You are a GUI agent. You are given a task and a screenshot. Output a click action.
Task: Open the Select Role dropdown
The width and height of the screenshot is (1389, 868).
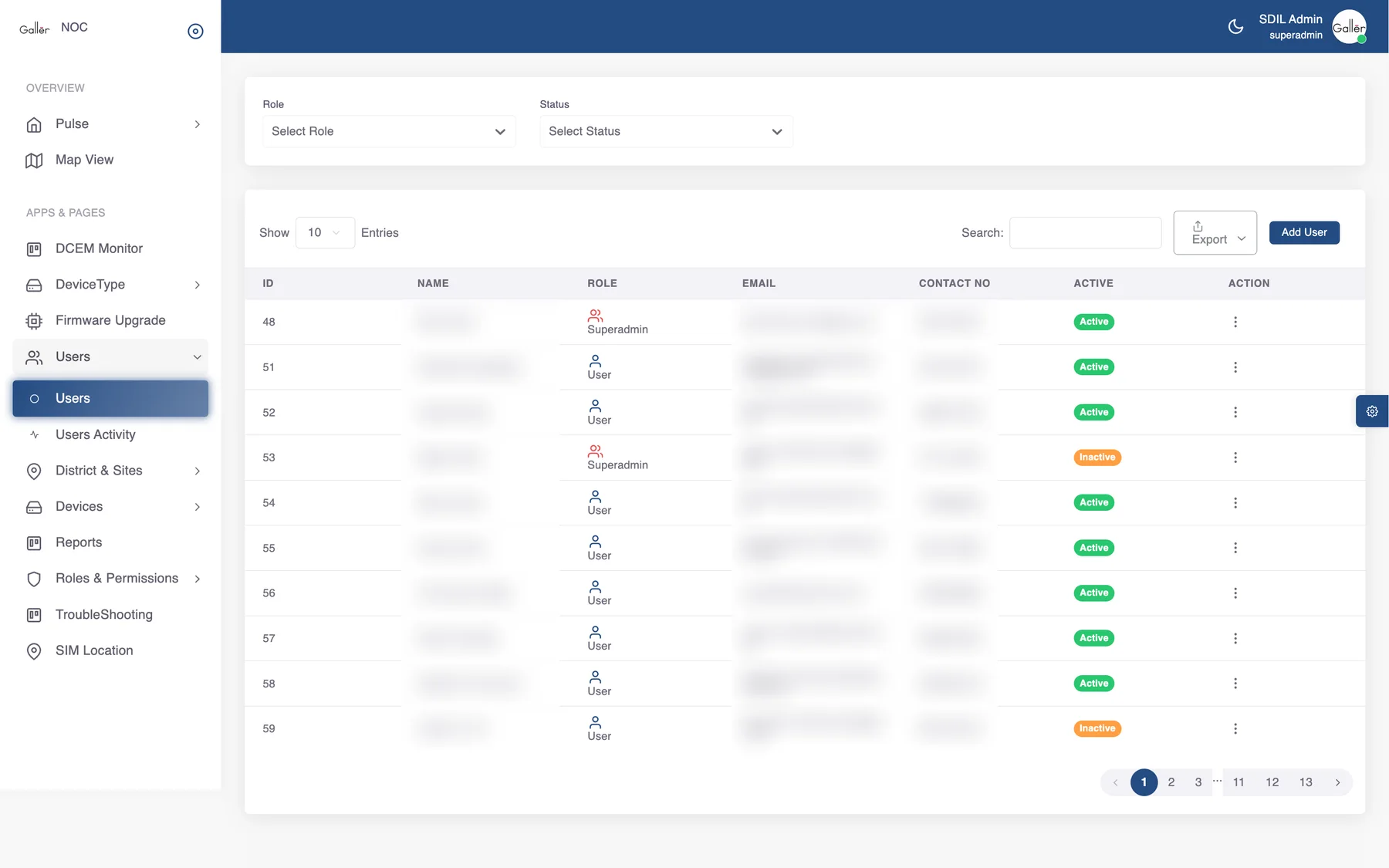click(x=389, y=131)
